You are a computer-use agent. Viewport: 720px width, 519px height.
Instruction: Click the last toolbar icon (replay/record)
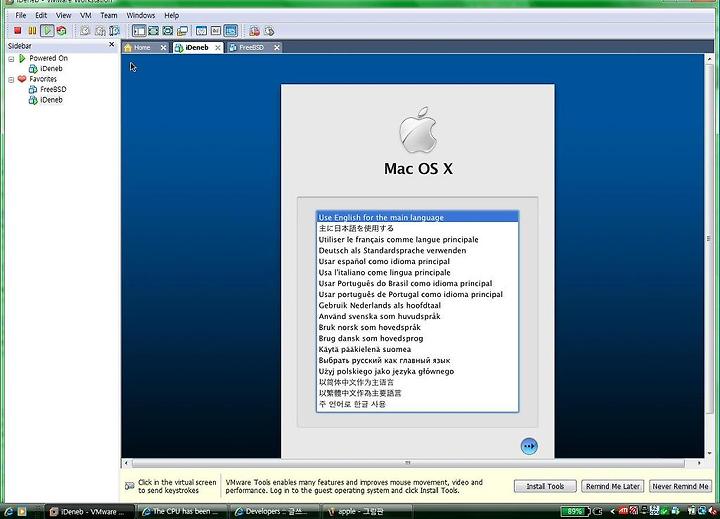[x=269, y=31]
